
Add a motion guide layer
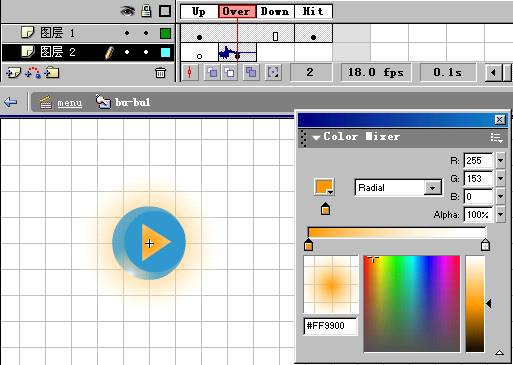pyautogui.click(x=33, y=72)
